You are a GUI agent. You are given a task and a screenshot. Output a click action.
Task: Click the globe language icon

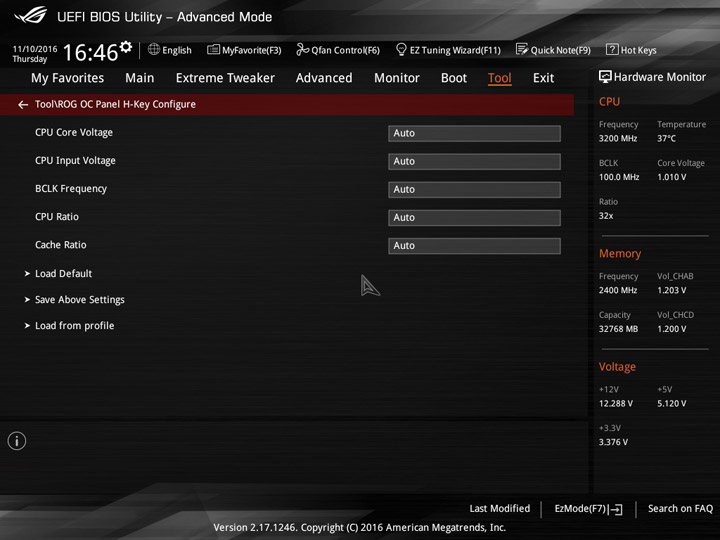click(x=154, y=49)
